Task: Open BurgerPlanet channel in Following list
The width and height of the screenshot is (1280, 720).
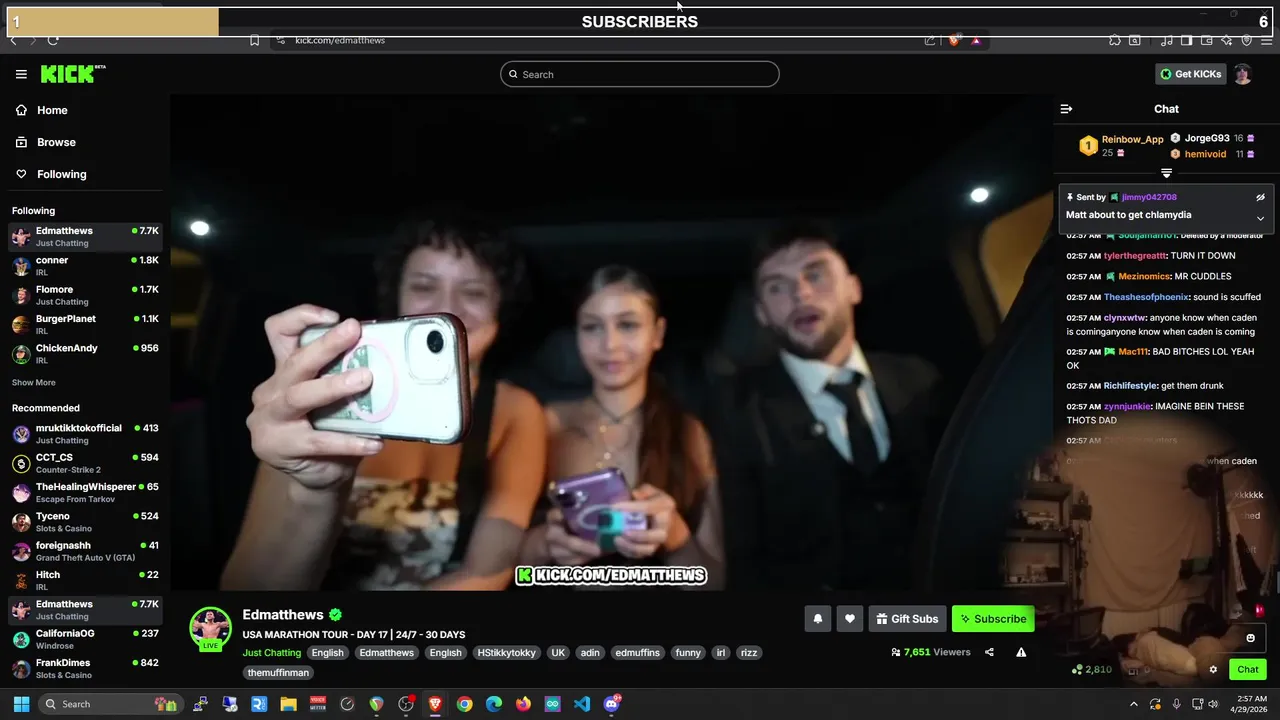Action: click(85, 324)
